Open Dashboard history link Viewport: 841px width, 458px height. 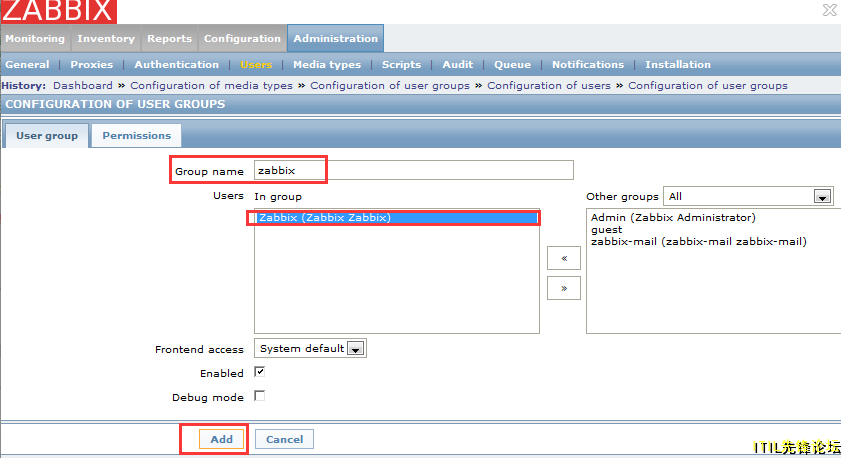[83, 85]
